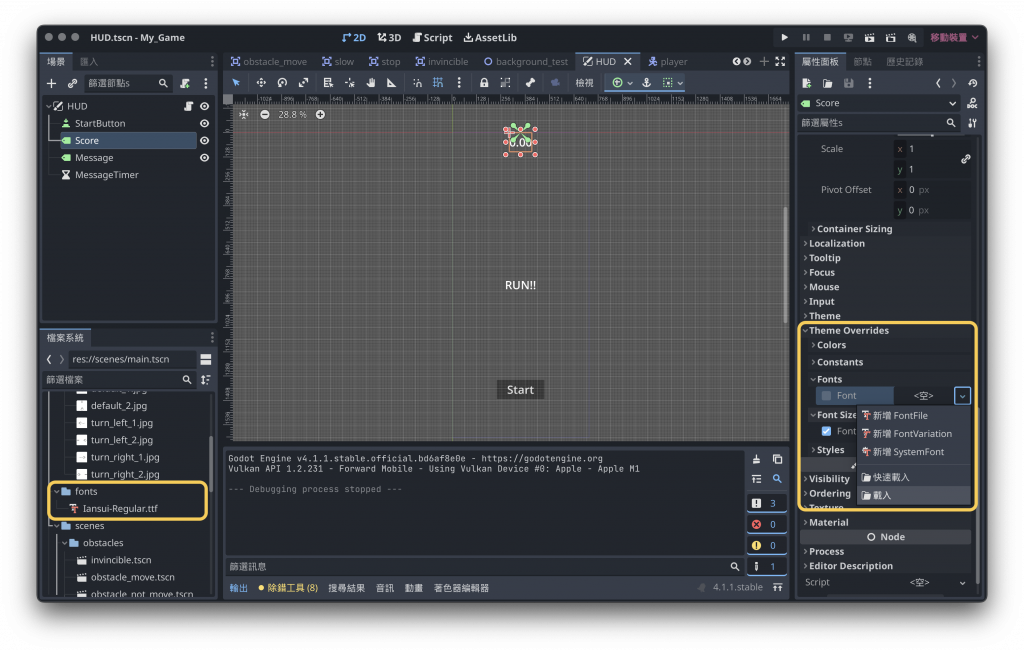The width and height of the screenshot is (1024, 651).
Task: Activate the Scale Mode tool
Action: point(304,82)
